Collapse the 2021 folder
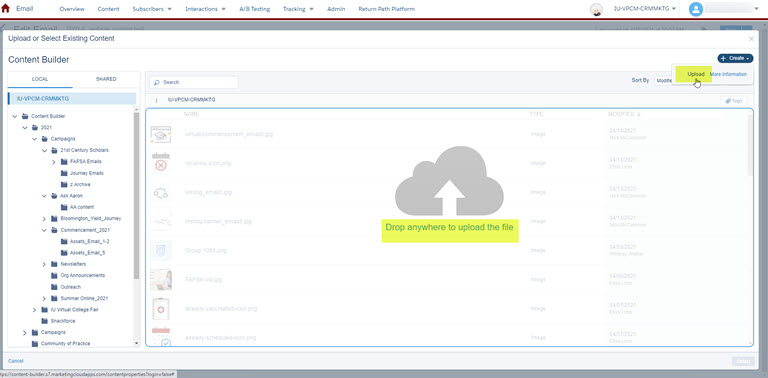The height and width of the screenshot is (378, 768). tap(24, 127)
